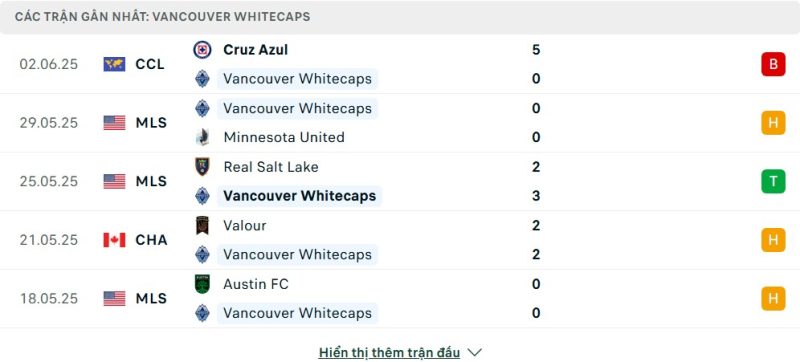
Task: Click the CCL world flag icon
Action: pos(114,64)
